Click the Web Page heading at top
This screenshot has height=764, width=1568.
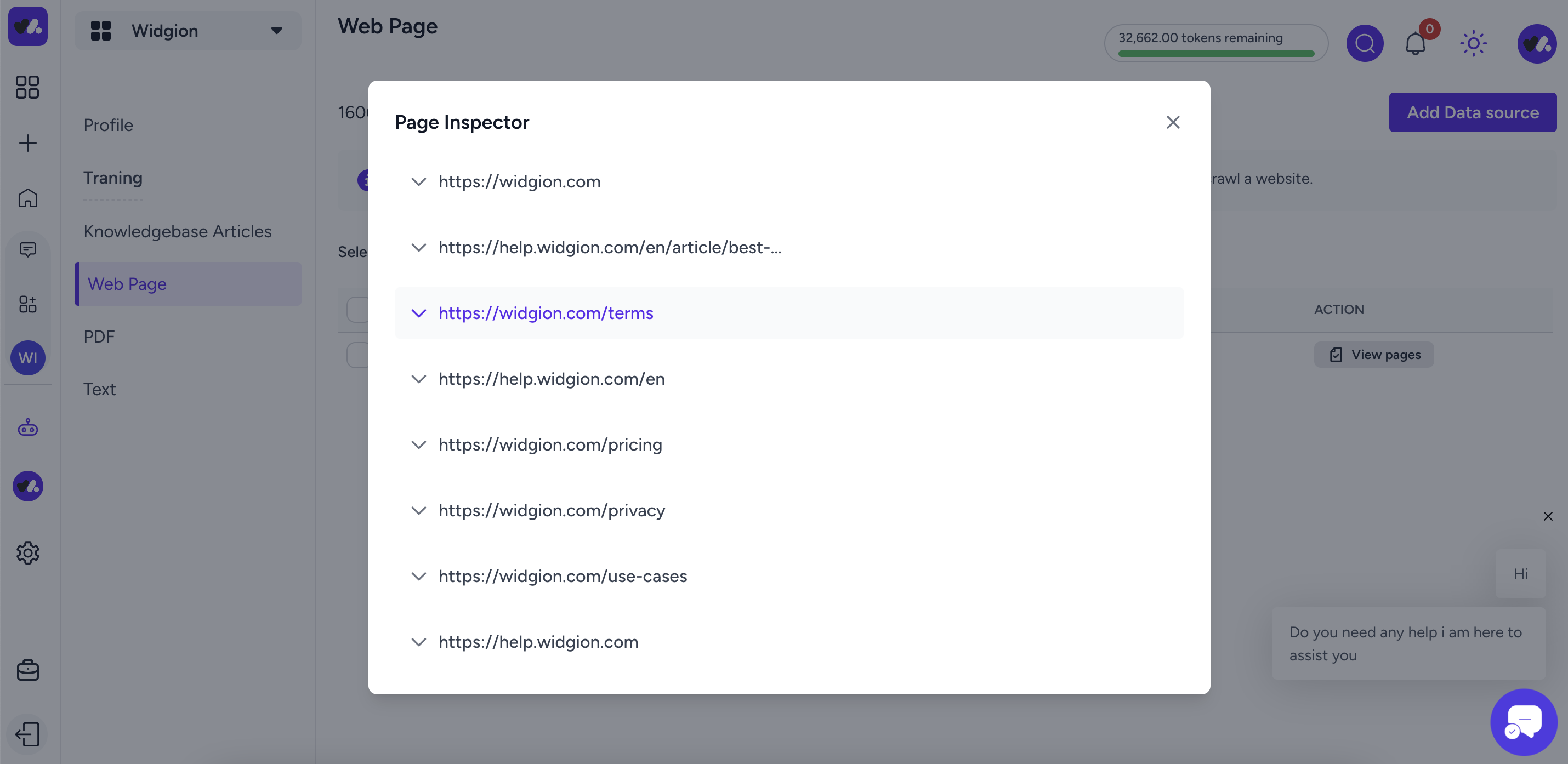(388, 26)
